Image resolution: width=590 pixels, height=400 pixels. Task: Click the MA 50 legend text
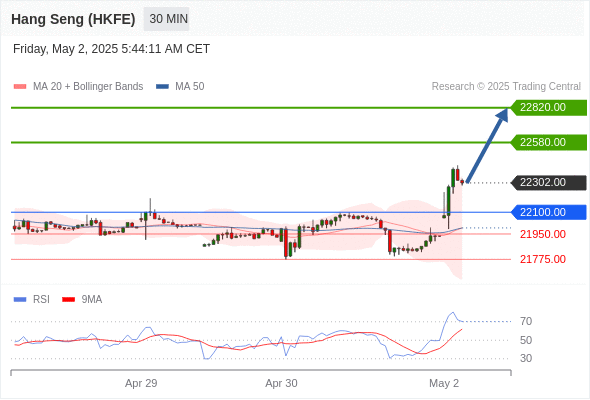coord(190,87)
